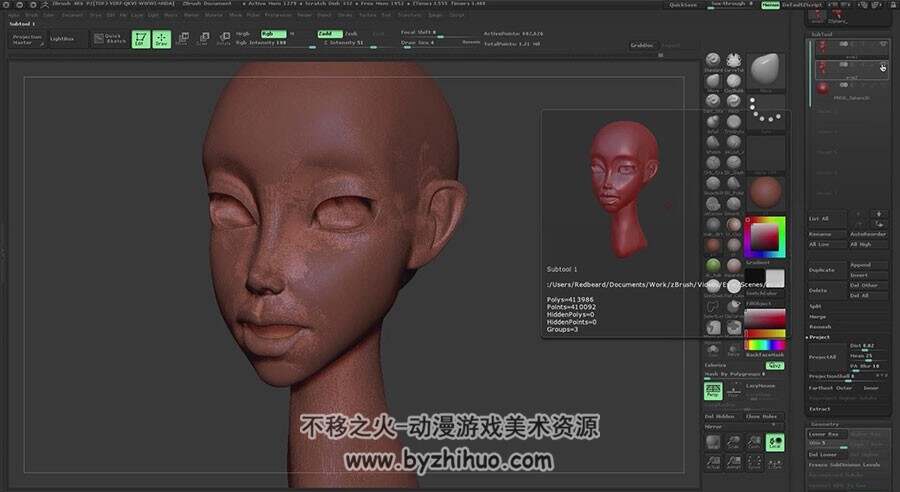
Task: Open the Material menu
Action: pos(214,15)
